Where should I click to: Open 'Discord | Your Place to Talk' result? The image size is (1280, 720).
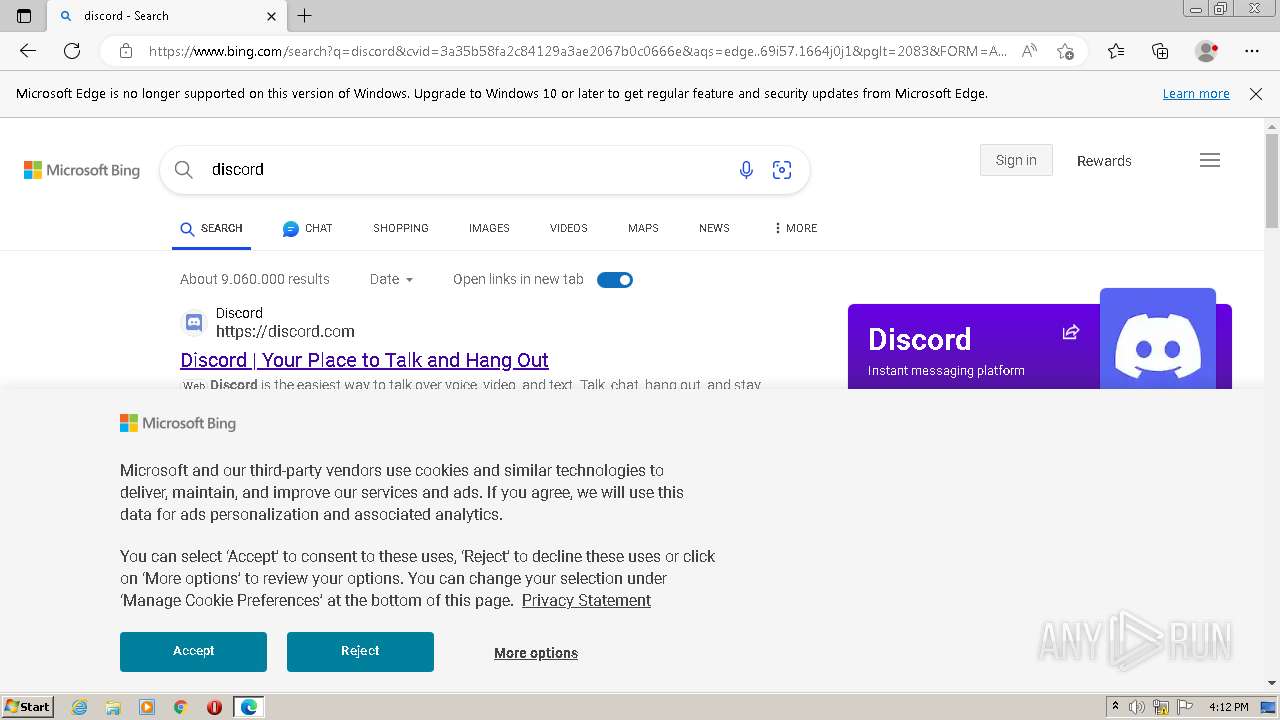[x=364, y=360]
